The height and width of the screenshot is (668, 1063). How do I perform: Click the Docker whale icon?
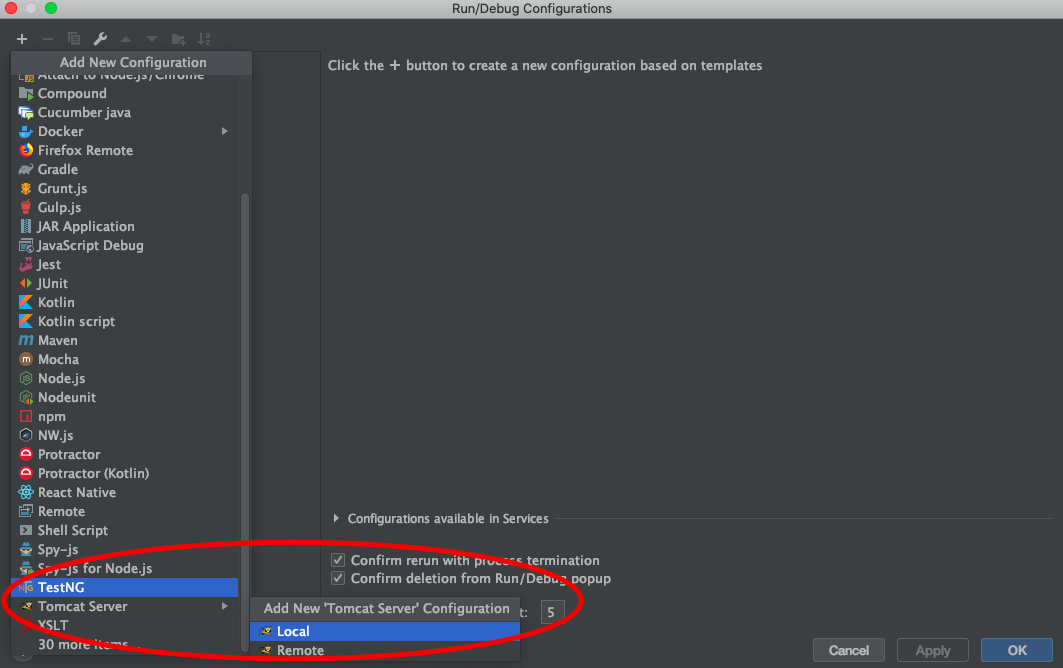tap(26, 132)
